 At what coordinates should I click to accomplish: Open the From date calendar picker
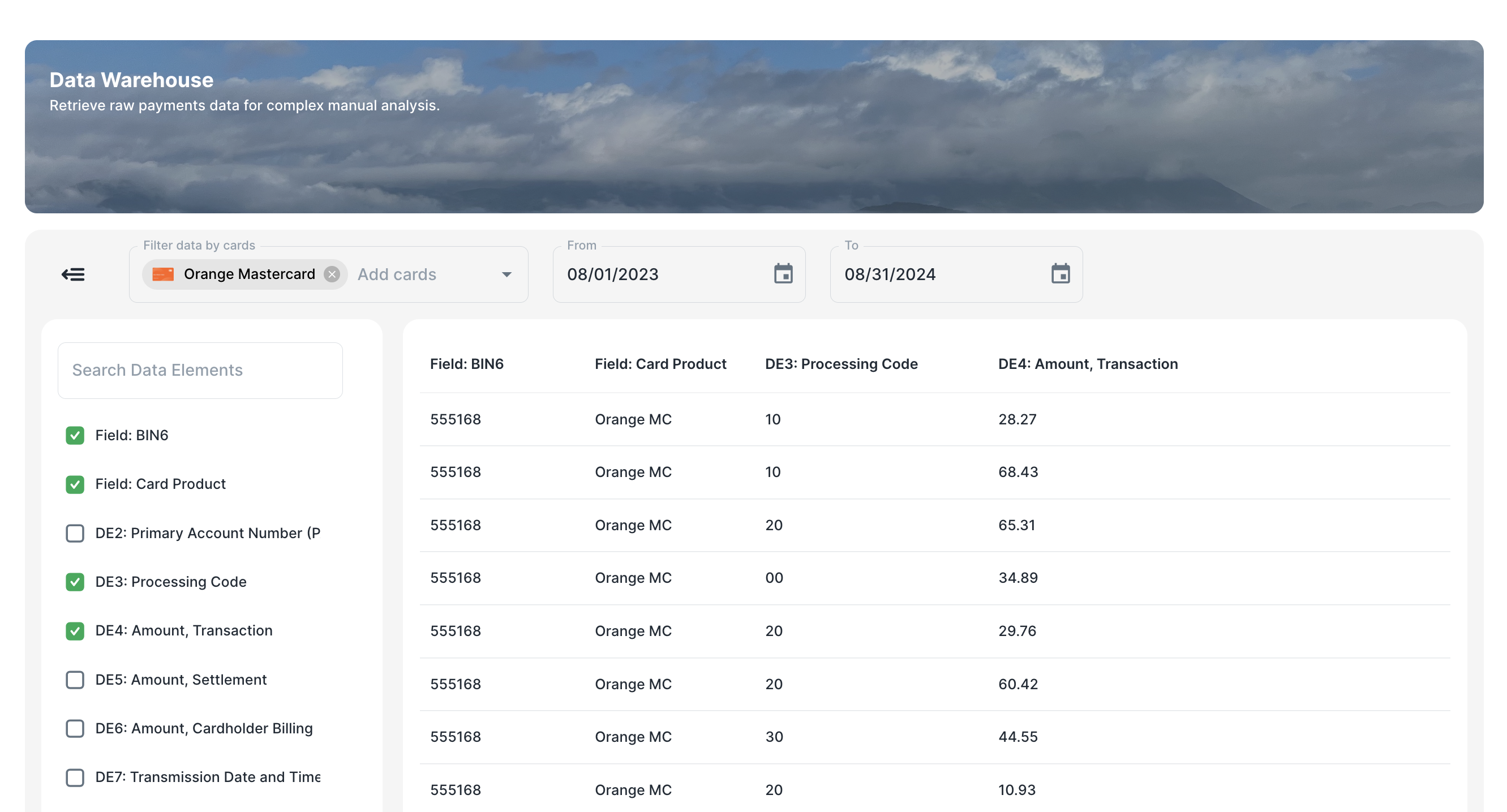(783, 274)
